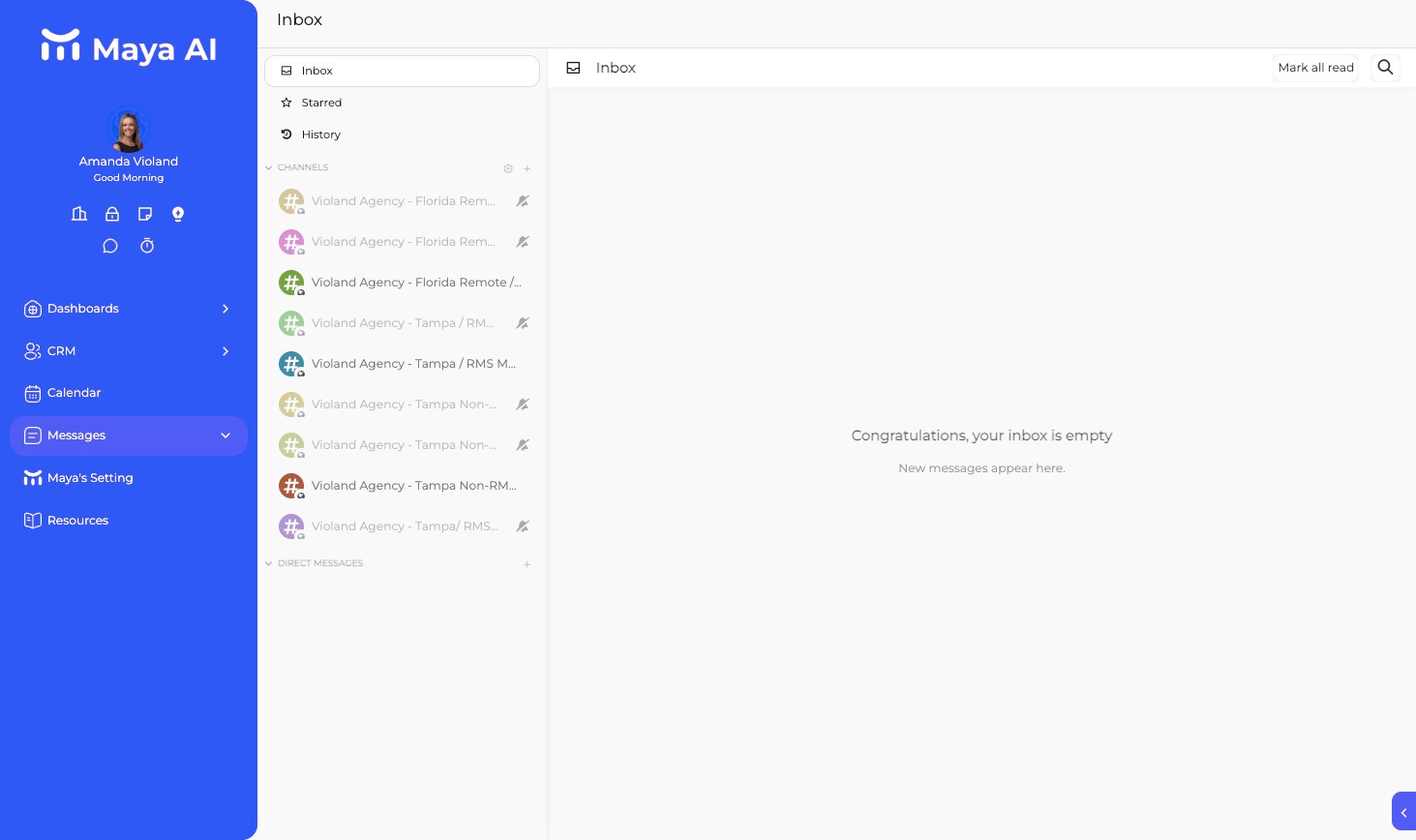Viewport: 1416px width, 840px height.
Task: Click the brown hashtag avatar of Tampa Non-RM... channel
Action: tap(291, 486)
